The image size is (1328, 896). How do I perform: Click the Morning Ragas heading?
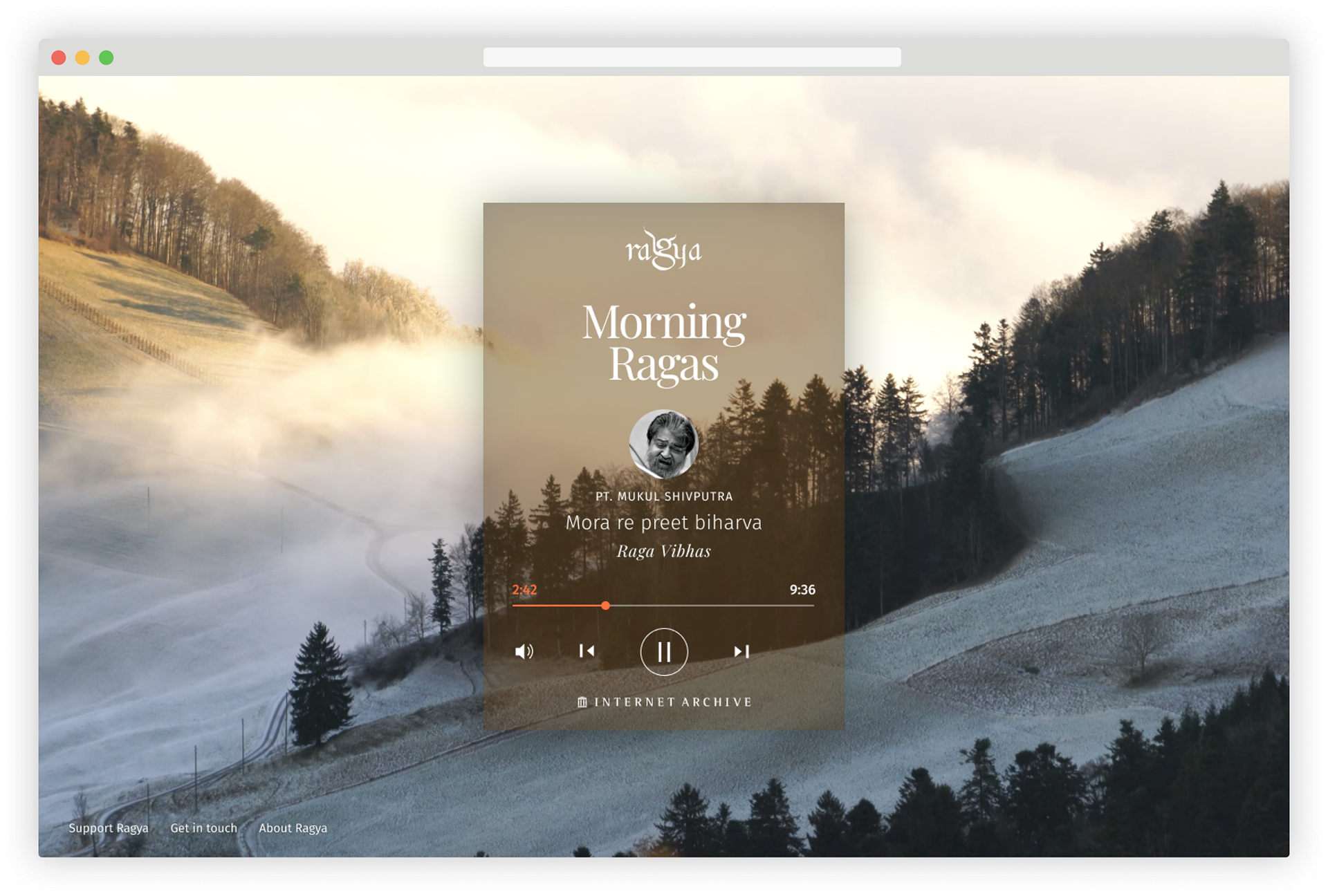click(x=663, y=342)
